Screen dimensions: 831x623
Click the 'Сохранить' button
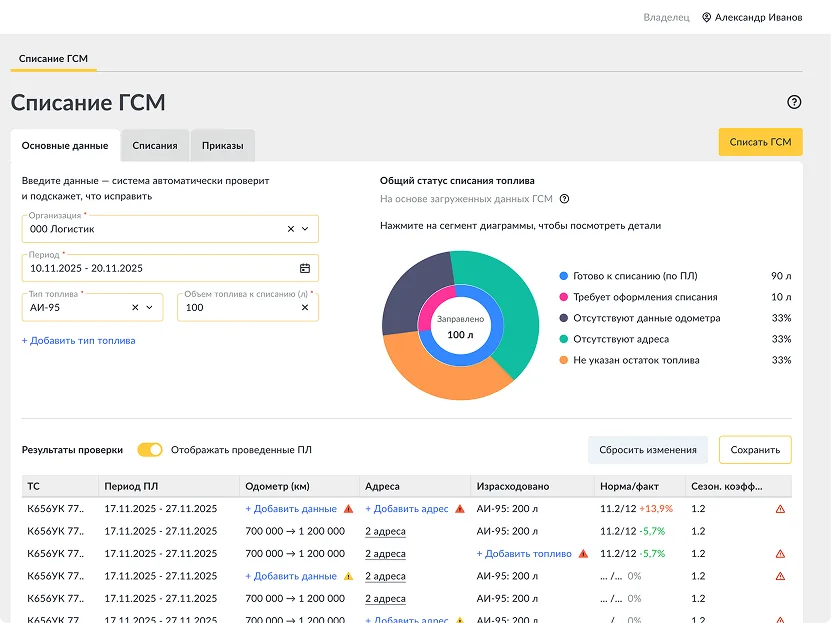point(755,450)
